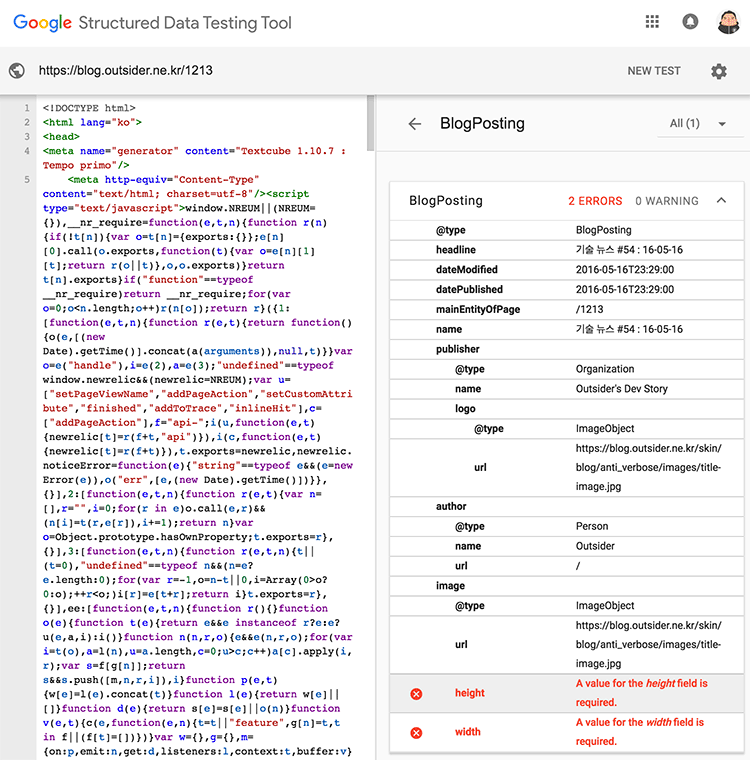Click the 2 ERRORS label
Screen dimensions: 750x760
click(x=595, y=201)
